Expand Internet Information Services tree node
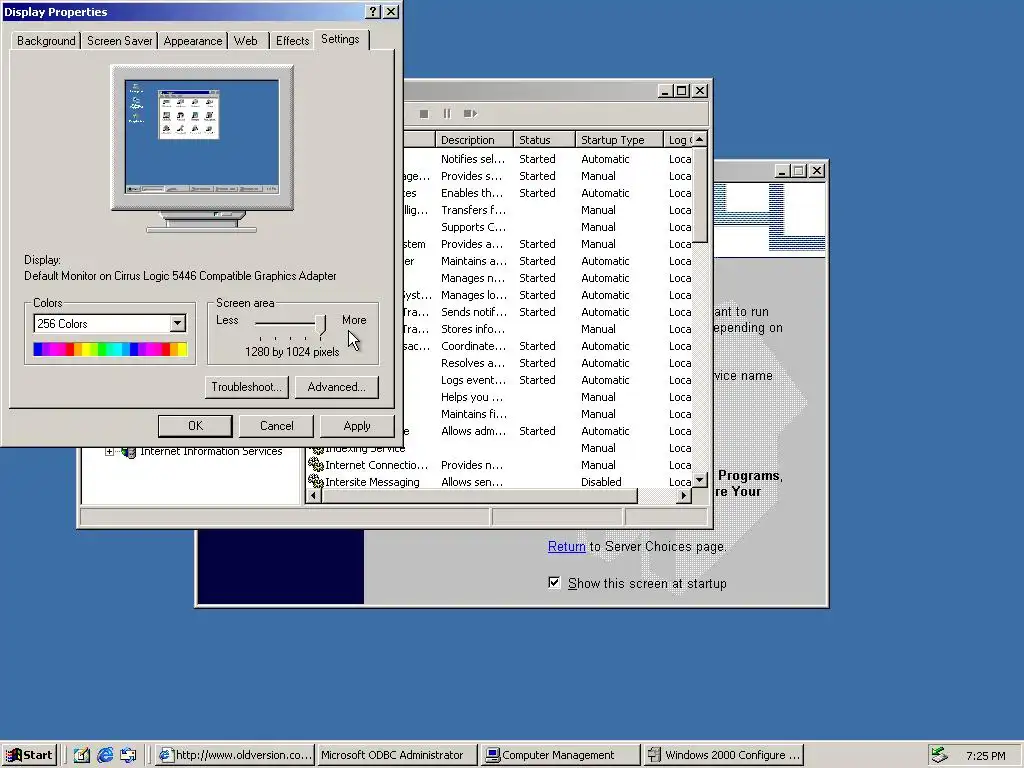The width and height of the screenshot is (1024, 768). [x=109, y=452]
